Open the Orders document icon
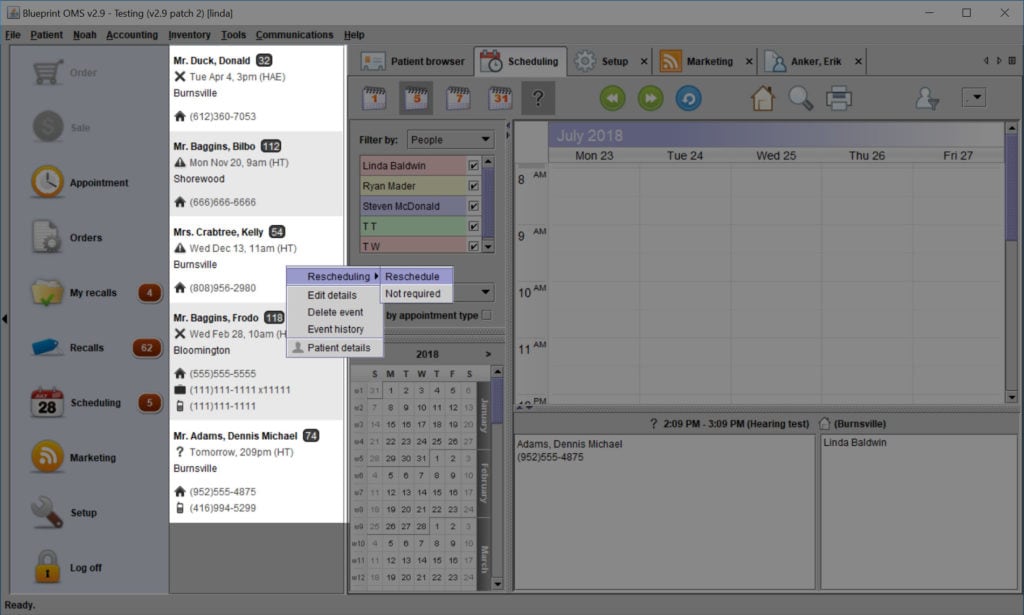The image size is (1024, 615). point(48,237)
